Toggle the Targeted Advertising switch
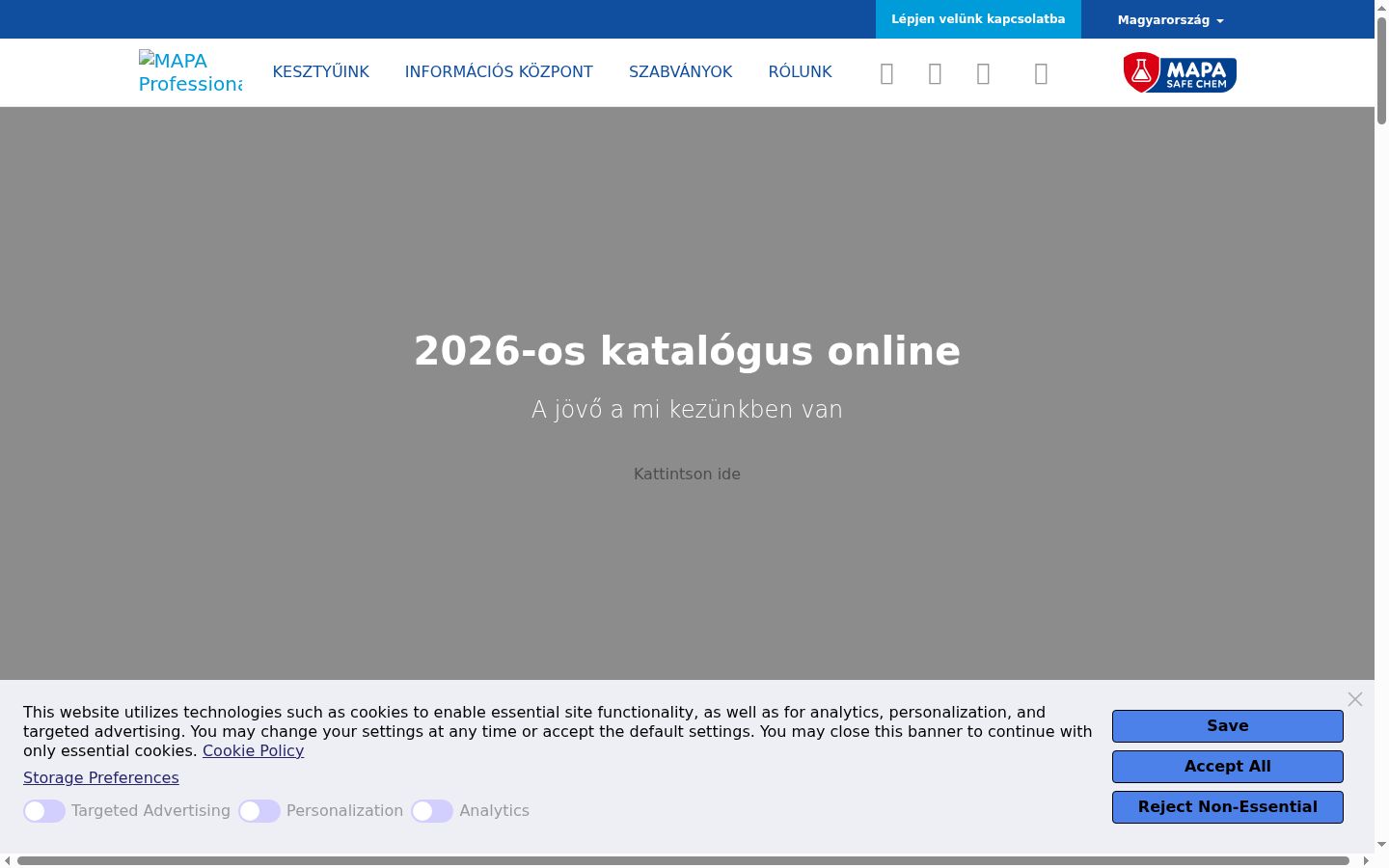This screenshot has height=868, width=1389. [44, 811]
